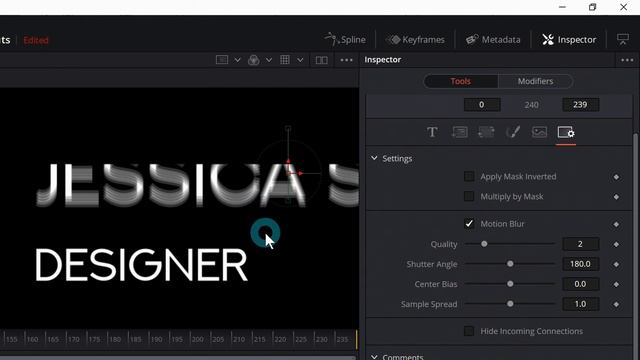Click frame 200 on the time ruler
The height and width of the screenshot is (360, 640).
point(198,339)
